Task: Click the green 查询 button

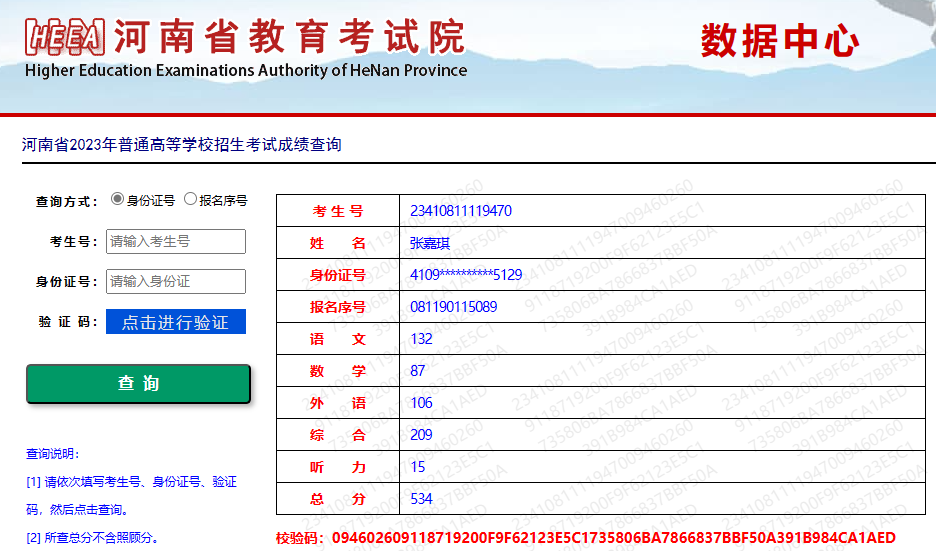Action: point(138,384)
